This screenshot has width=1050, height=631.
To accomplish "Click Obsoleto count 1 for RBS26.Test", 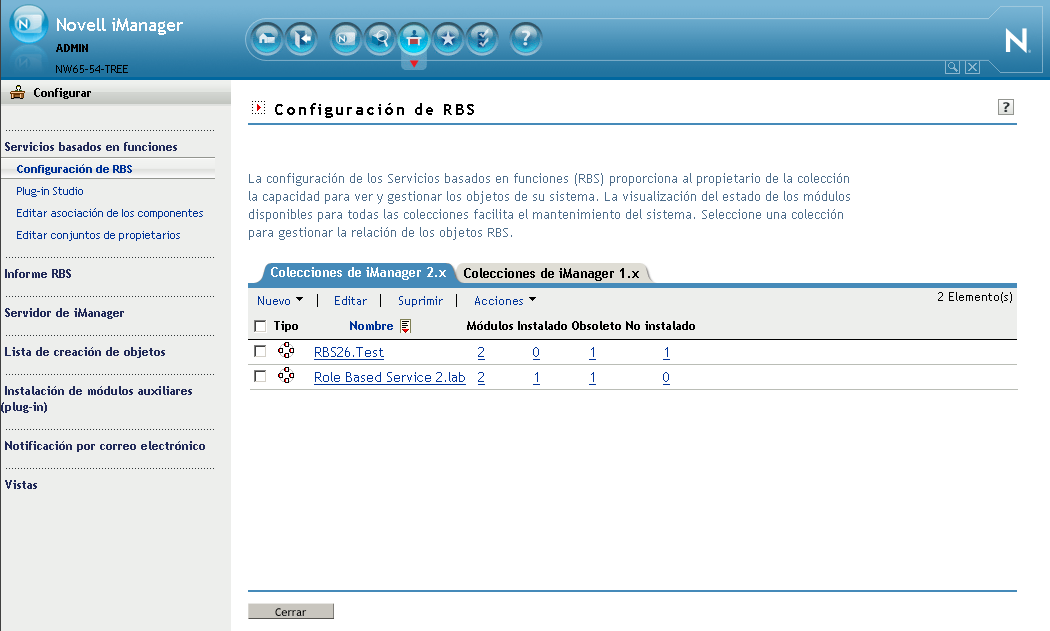I will tap(593, 352).
